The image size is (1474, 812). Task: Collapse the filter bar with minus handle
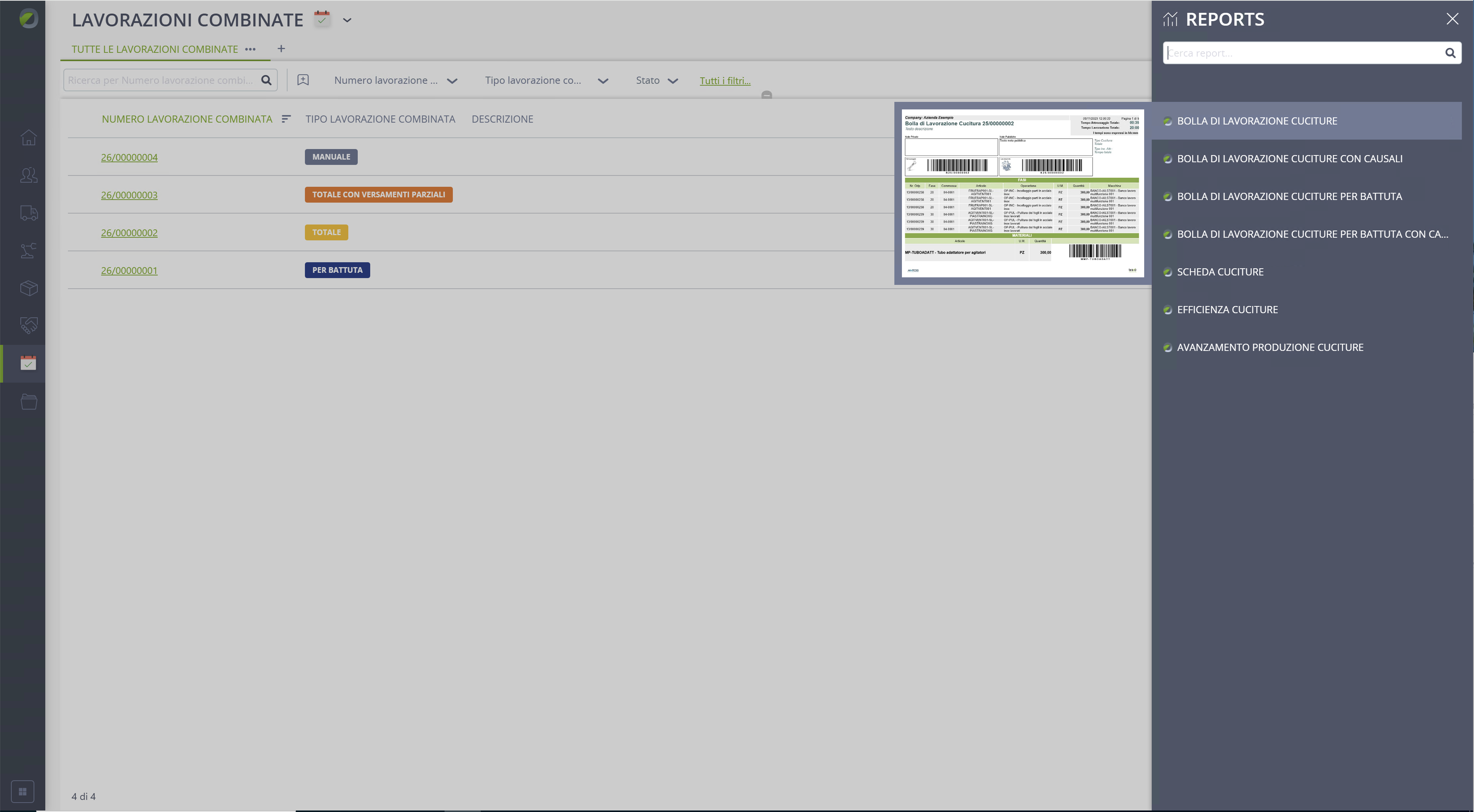coord(767,95)
